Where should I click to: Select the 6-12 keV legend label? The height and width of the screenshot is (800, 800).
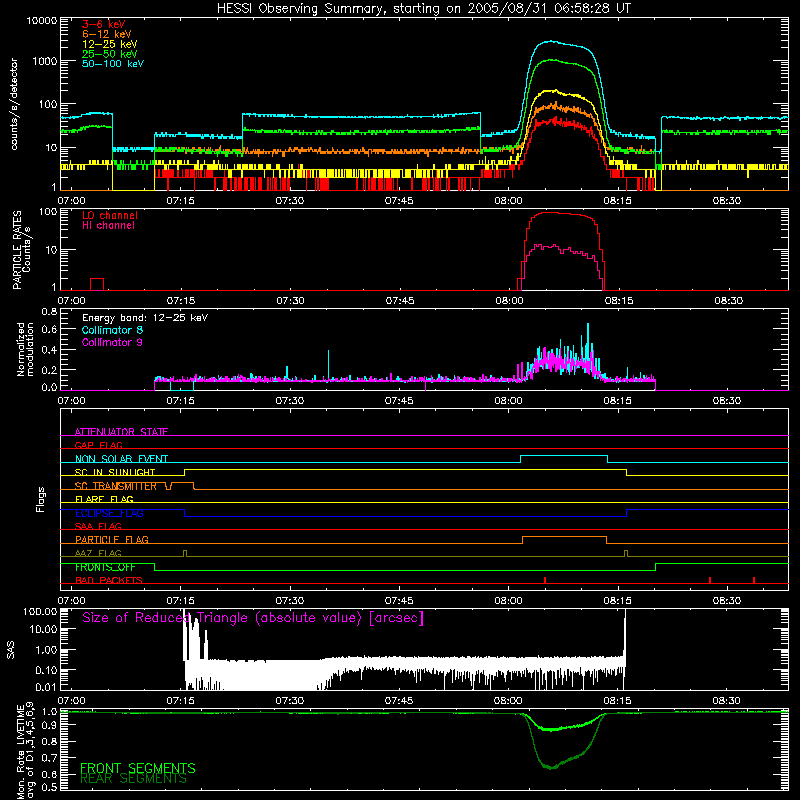click(x=107, y=34)
